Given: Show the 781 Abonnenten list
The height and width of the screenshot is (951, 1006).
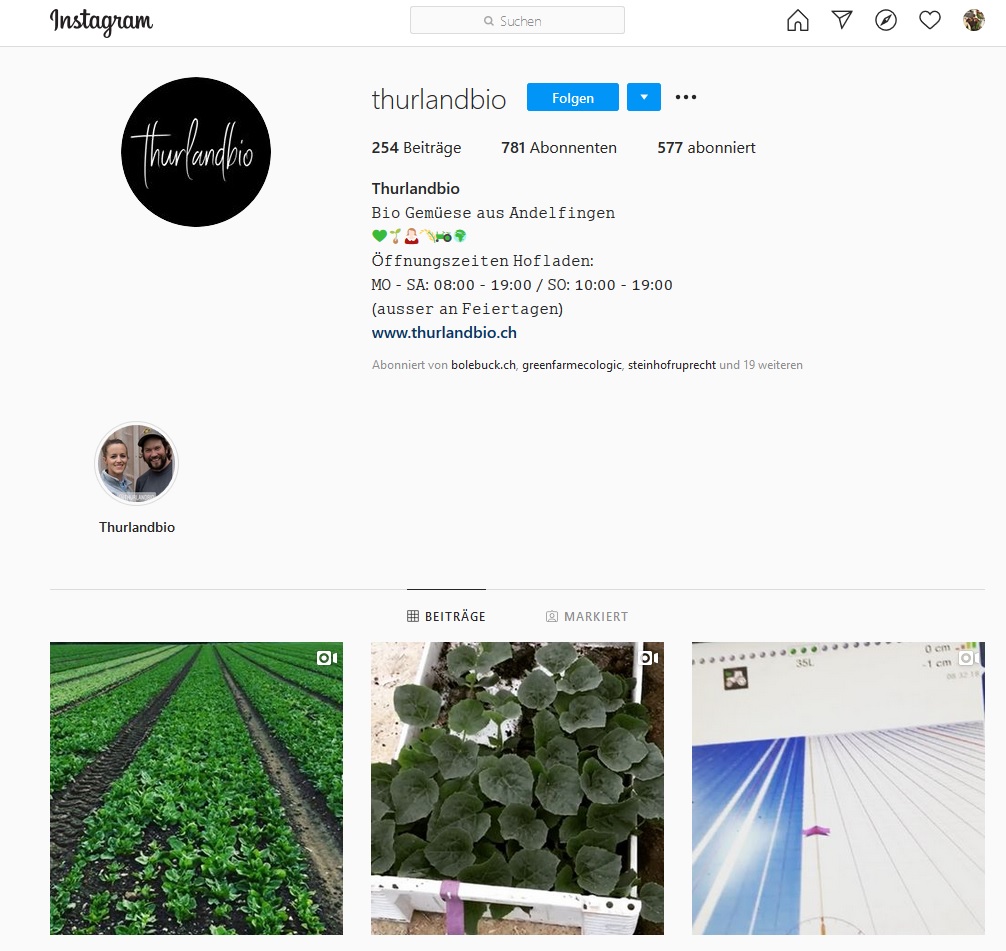Looking at the screenshot, I should 559,148.
